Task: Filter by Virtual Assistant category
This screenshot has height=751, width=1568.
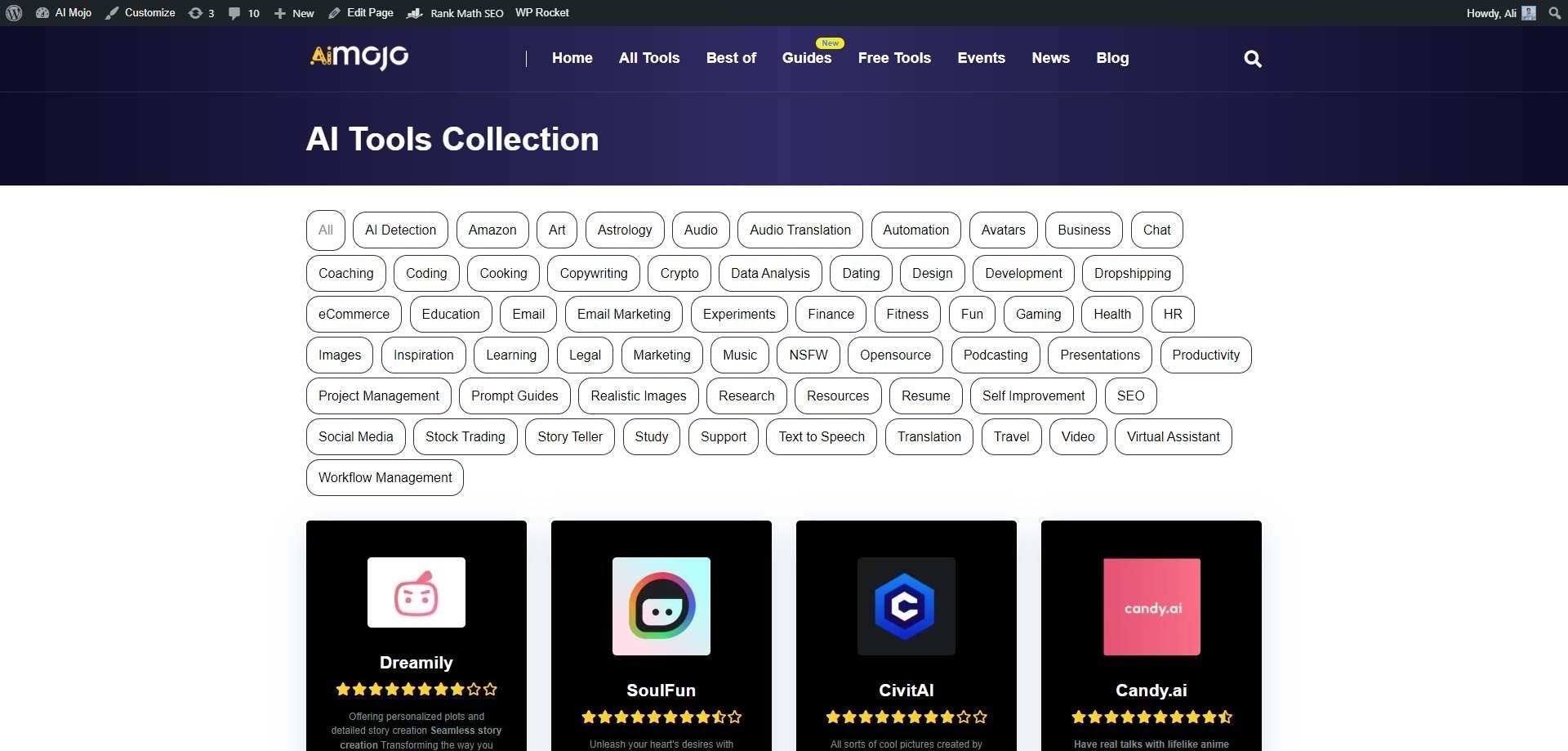Action: pyautogui.click(x=1174, y=437)
